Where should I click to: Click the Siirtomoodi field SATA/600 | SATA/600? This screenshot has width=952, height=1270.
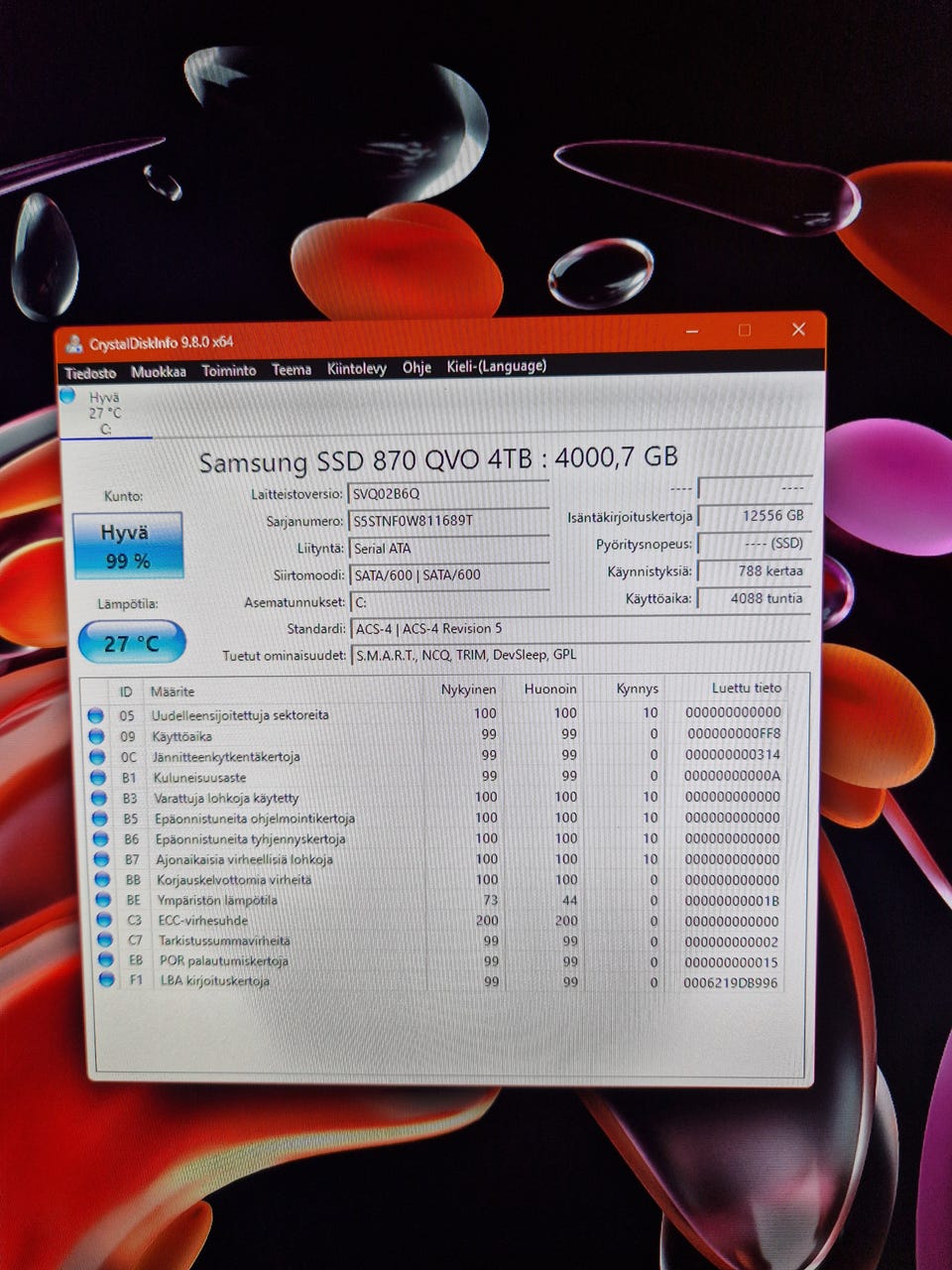pyautogui.click(x=449, y=574)
